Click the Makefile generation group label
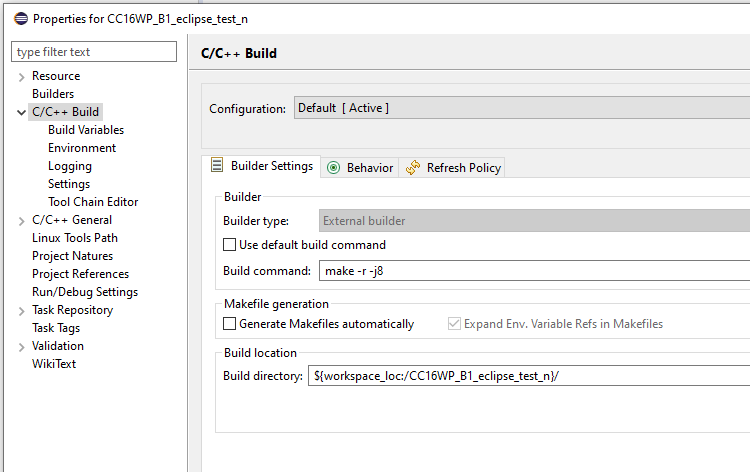The image size is (750, 472). pyautogui.click(x=276, y=304)
